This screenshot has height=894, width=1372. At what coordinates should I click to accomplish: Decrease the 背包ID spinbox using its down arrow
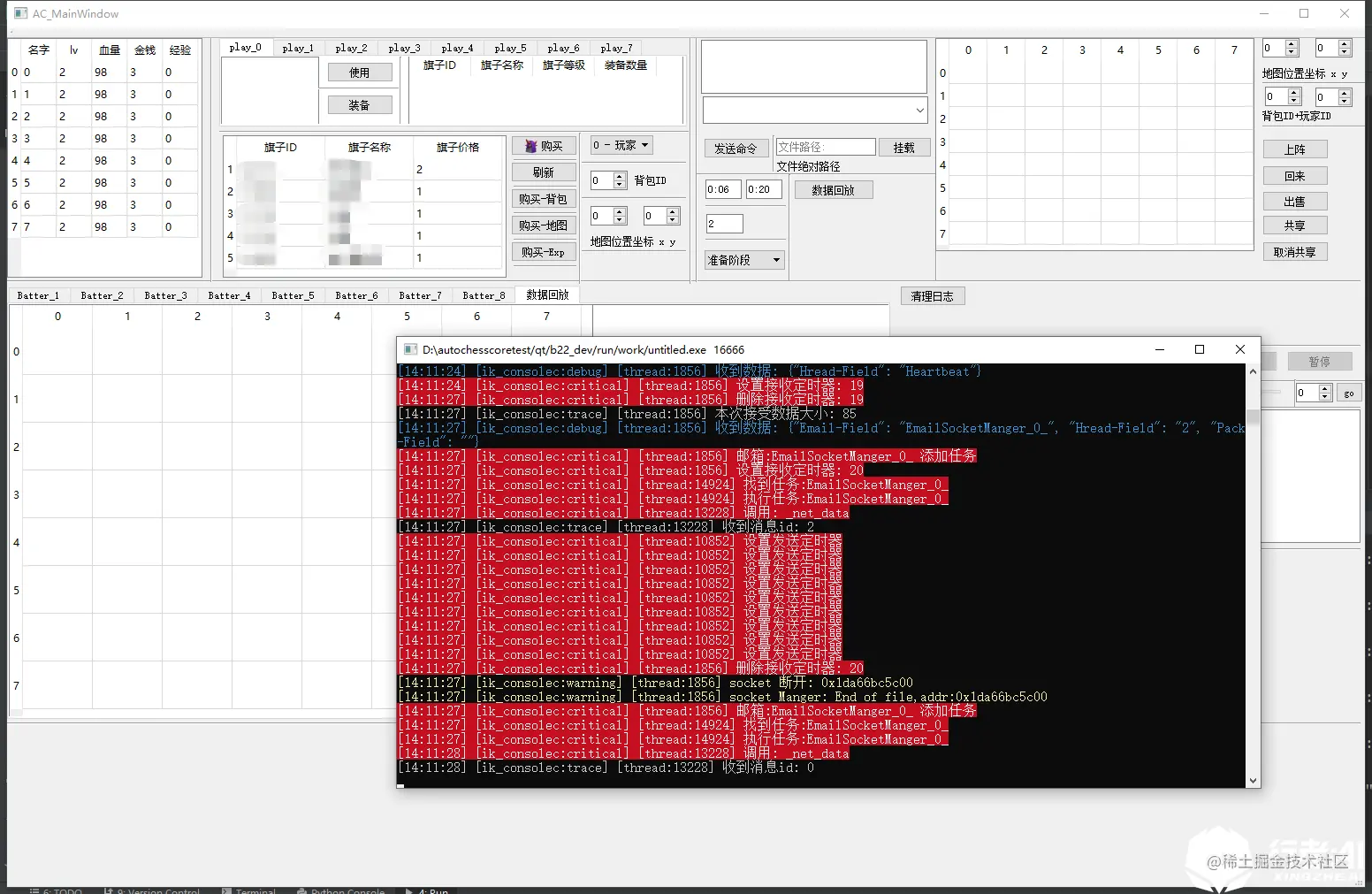tap(620, 185)
